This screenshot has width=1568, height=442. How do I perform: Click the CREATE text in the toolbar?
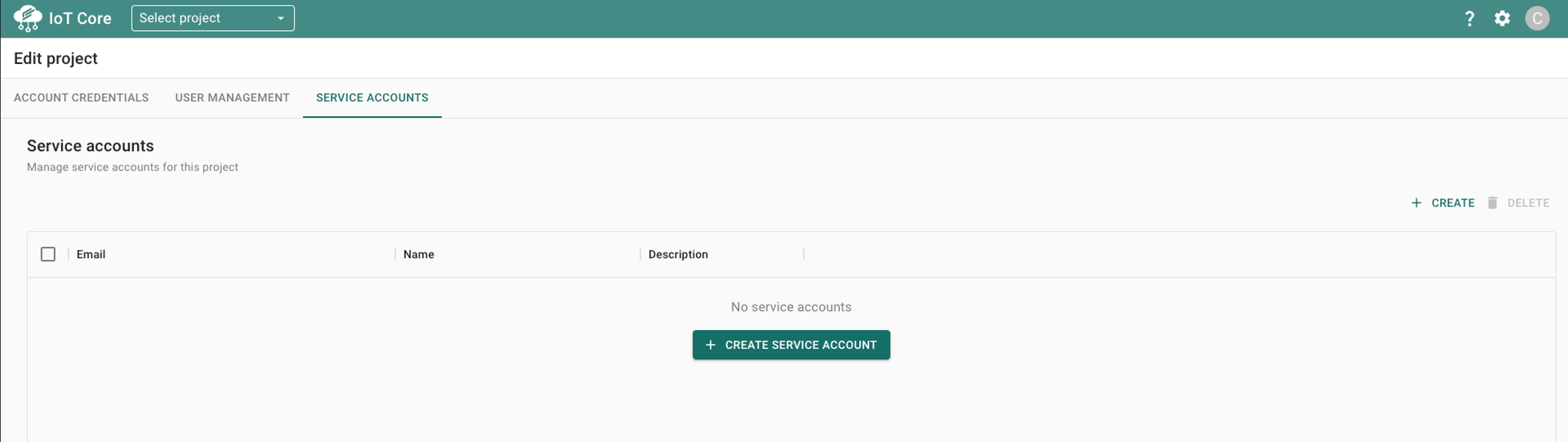coord(1452,203)
